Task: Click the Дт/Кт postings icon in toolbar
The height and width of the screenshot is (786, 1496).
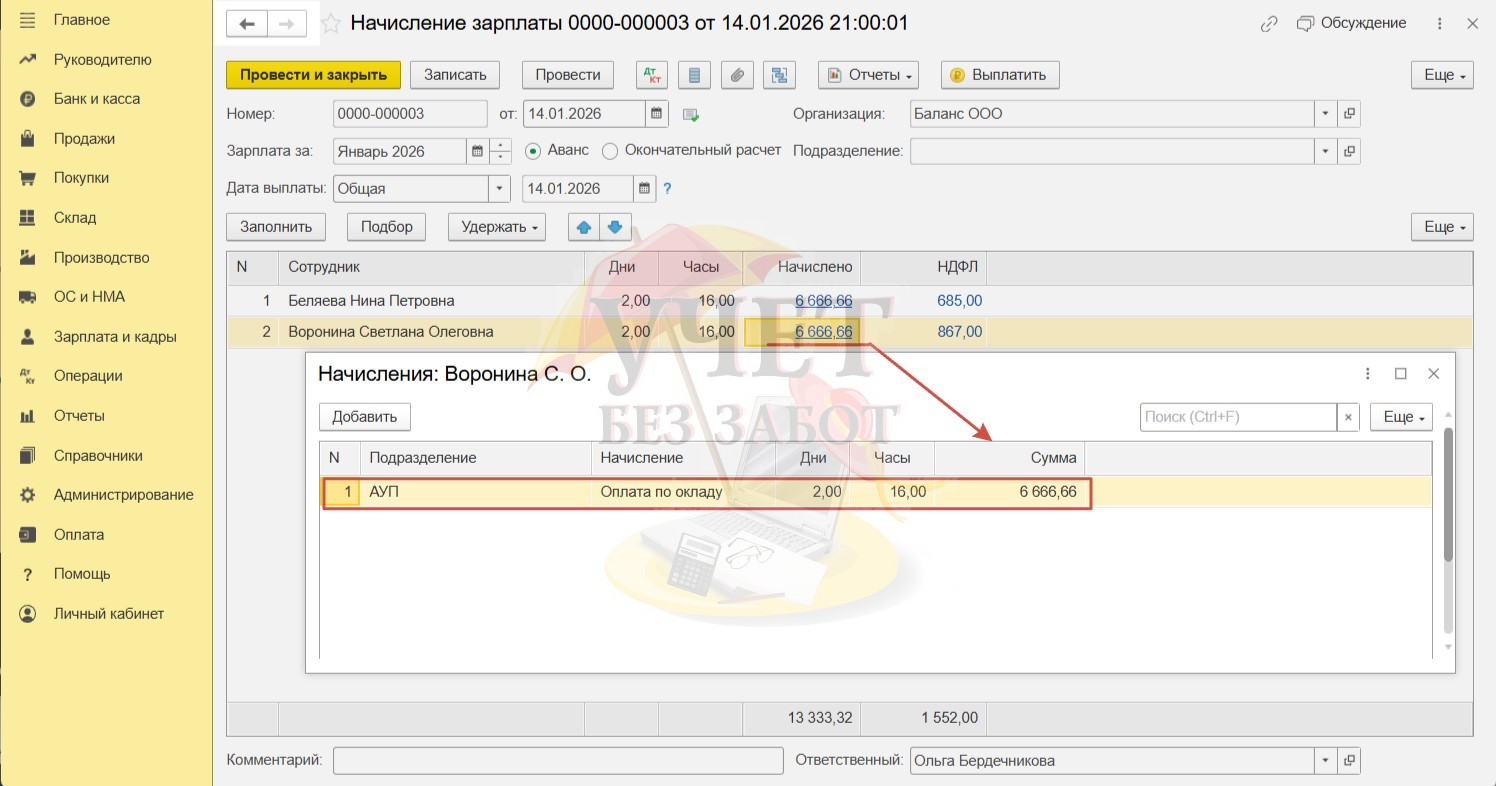Action: 652,75
